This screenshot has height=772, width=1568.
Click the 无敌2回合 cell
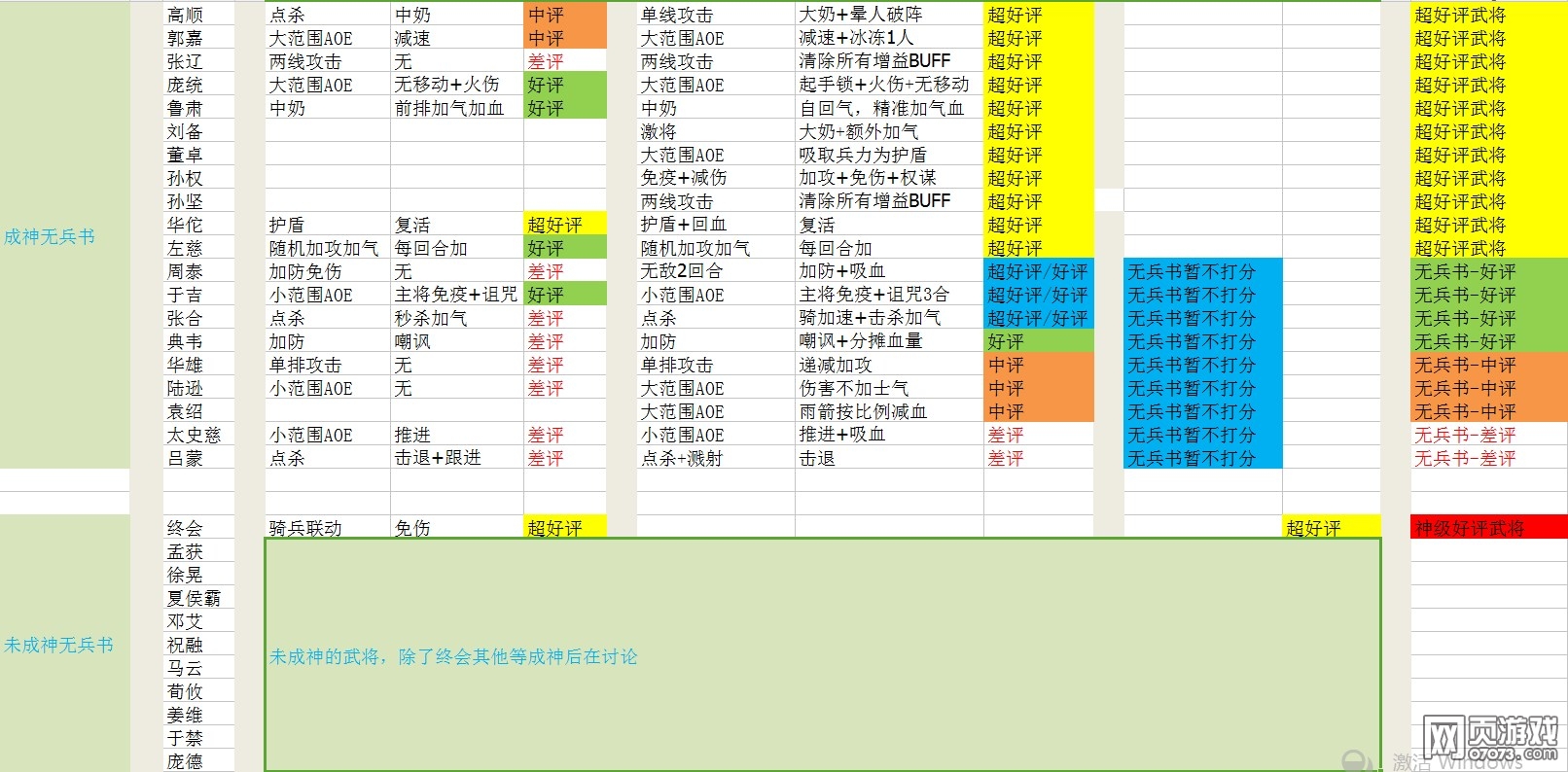(715, 271)
